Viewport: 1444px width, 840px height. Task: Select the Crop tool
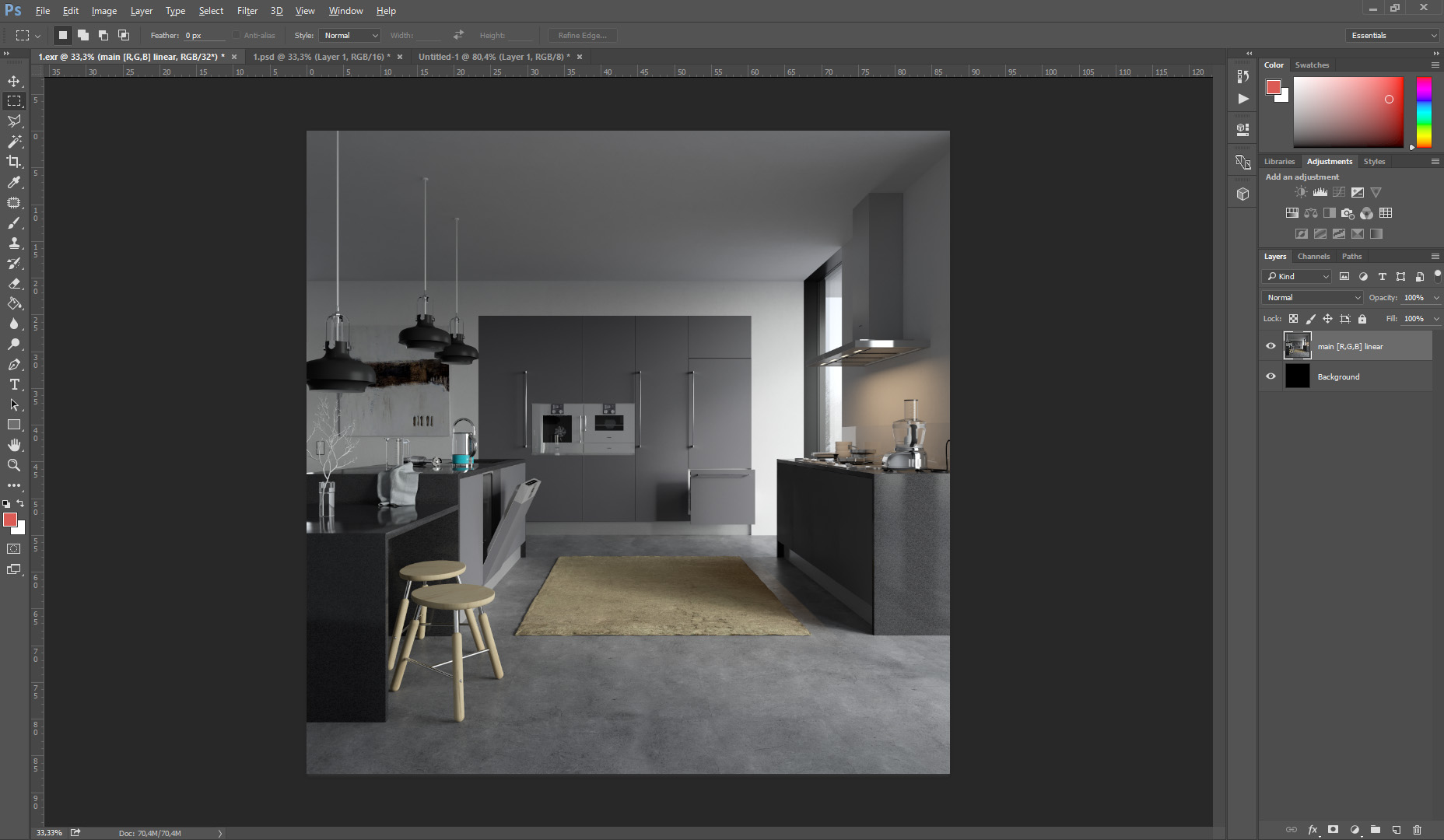[x=14, y=162]
